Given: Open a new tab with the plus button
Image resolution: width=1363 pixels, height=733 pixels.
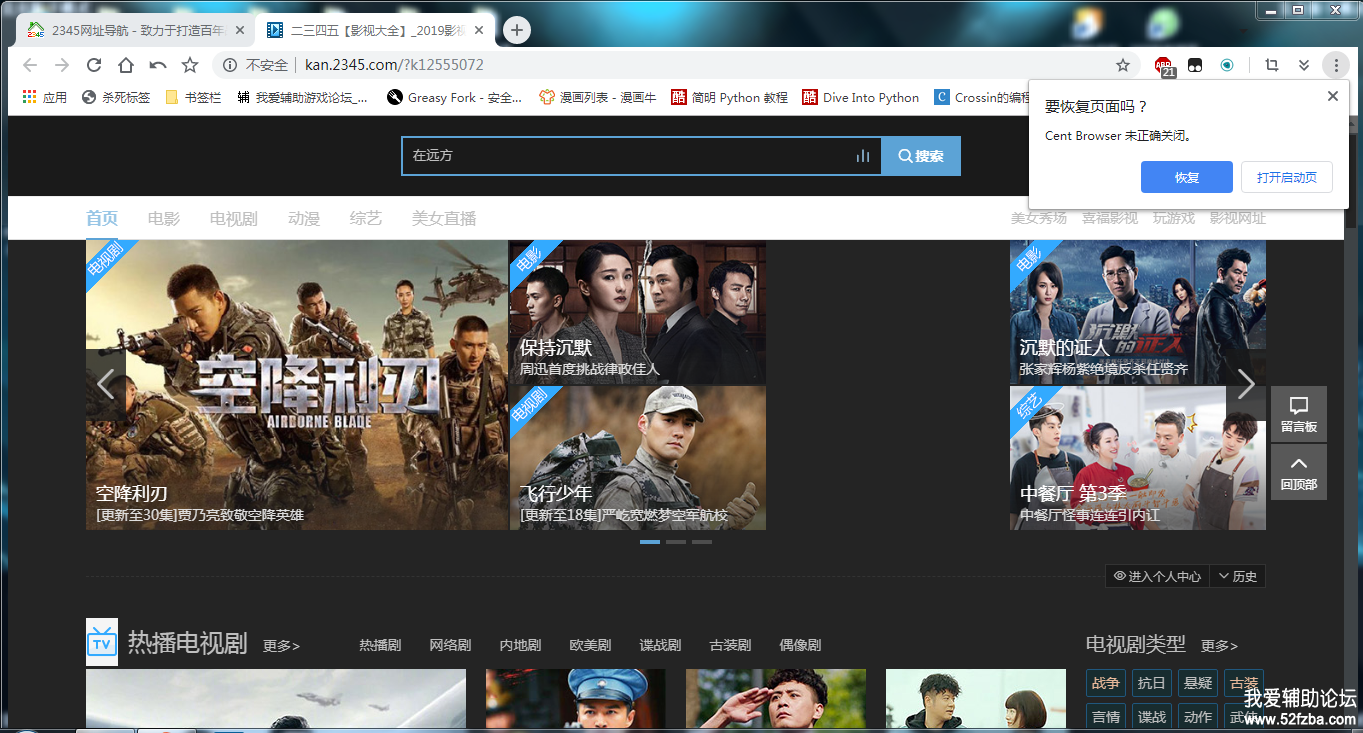Looking at the screenshot, I should pyautogui.click(x=516, y=30).
